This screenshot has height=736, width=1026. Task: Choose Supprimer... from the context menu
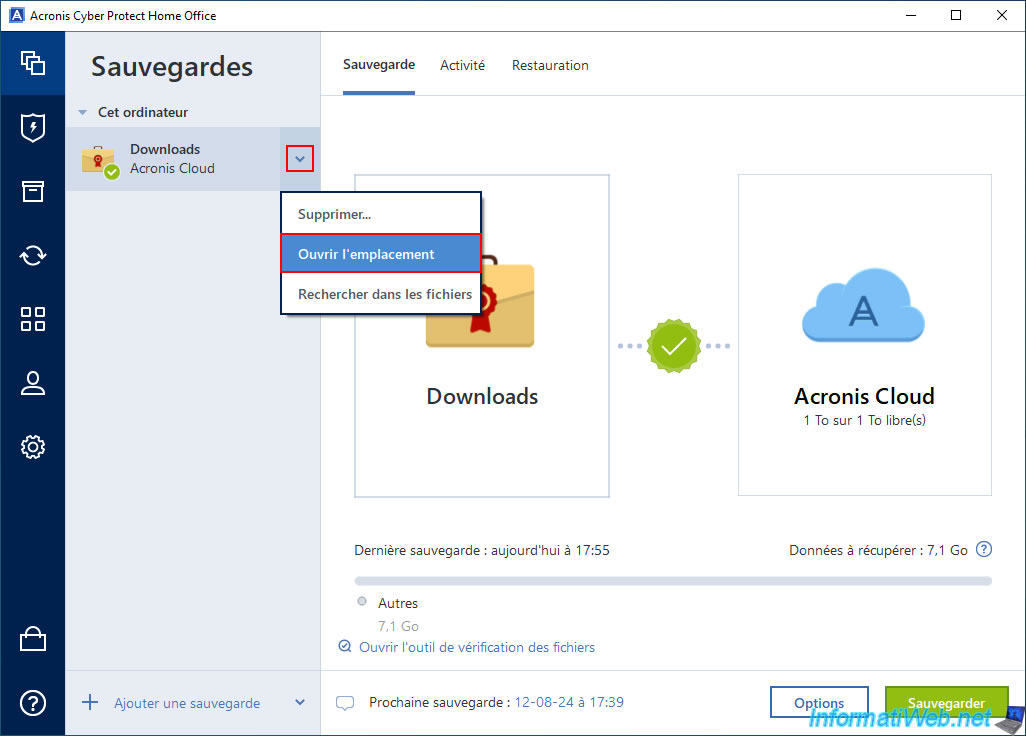381,214
